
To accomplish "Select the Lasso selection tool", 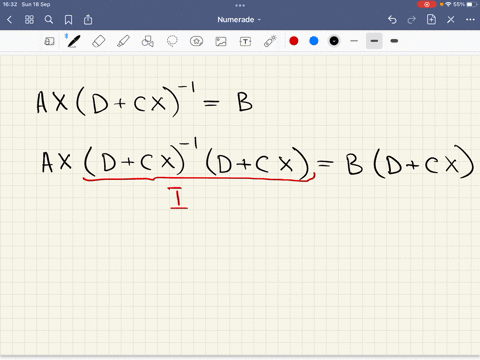I will coord(172,41).
